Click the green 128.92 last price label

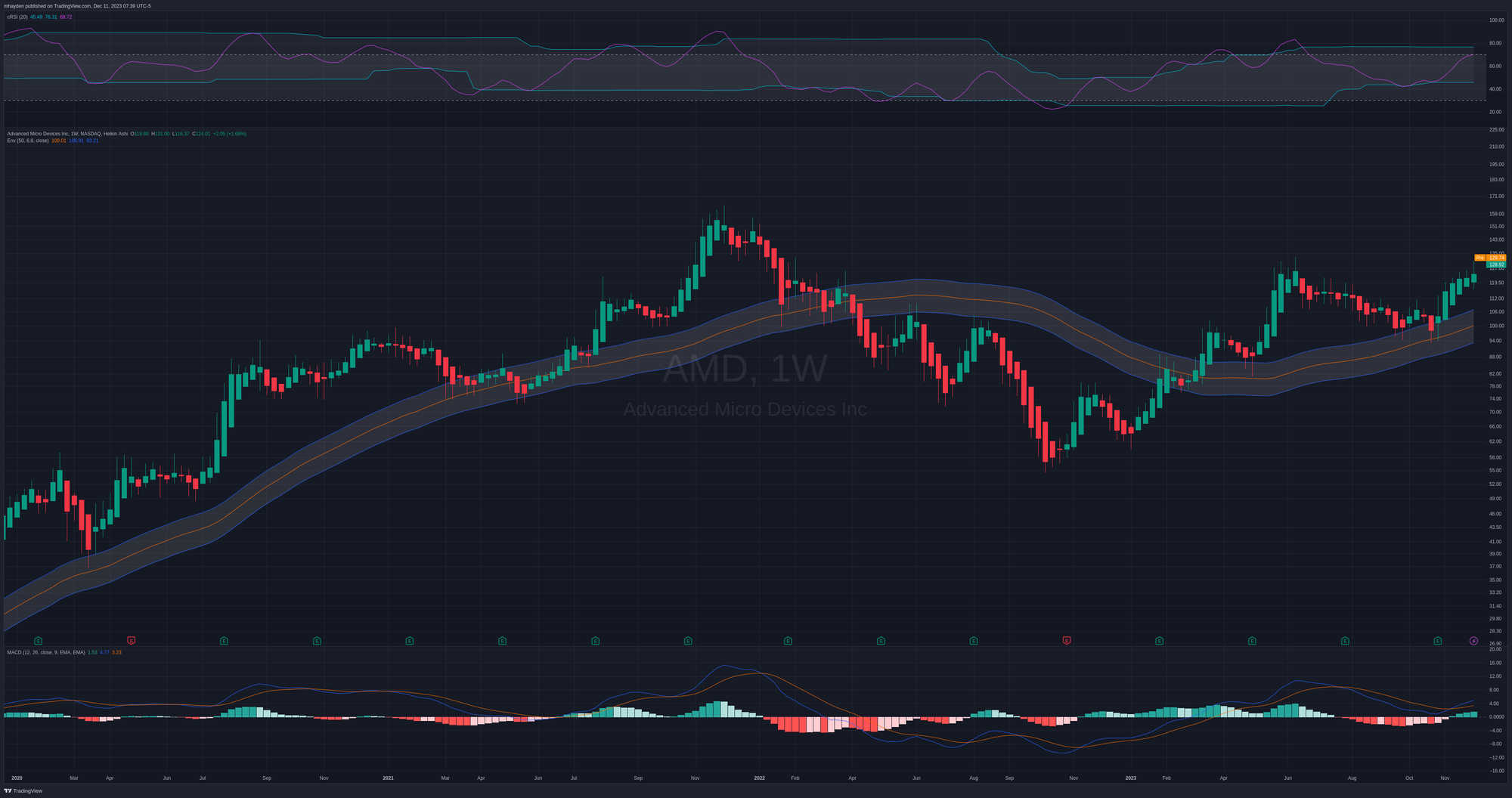1496,264
